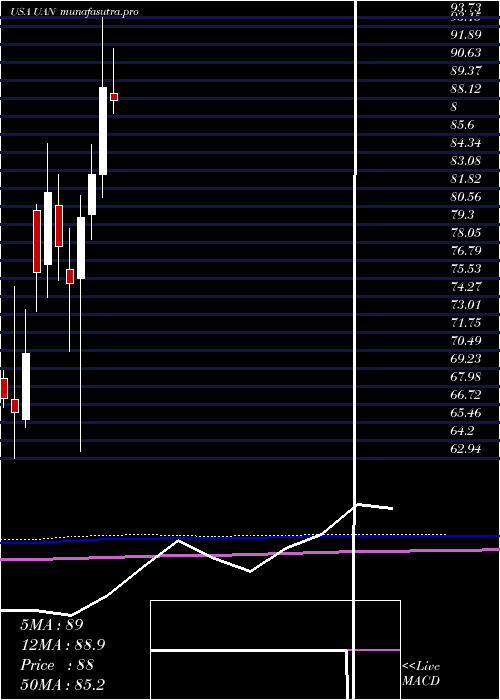Click the tallest white candle near 88
The height and width of the screenshot is (700, 500).
coord(103,131)
